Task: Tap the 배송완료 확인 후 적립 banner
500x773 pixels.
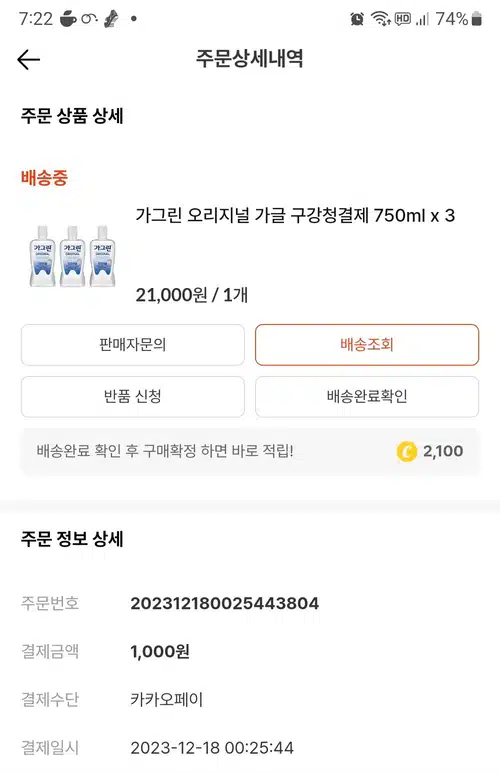Action: pyautogui.click(x=250, y=451)
